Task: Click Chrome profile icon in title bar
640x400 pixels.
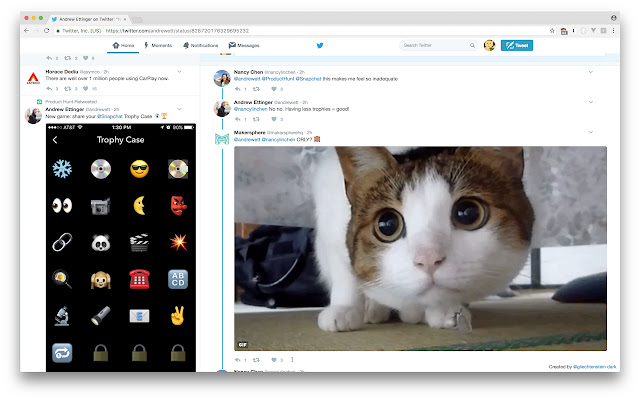Action: [x=613, y=18]
